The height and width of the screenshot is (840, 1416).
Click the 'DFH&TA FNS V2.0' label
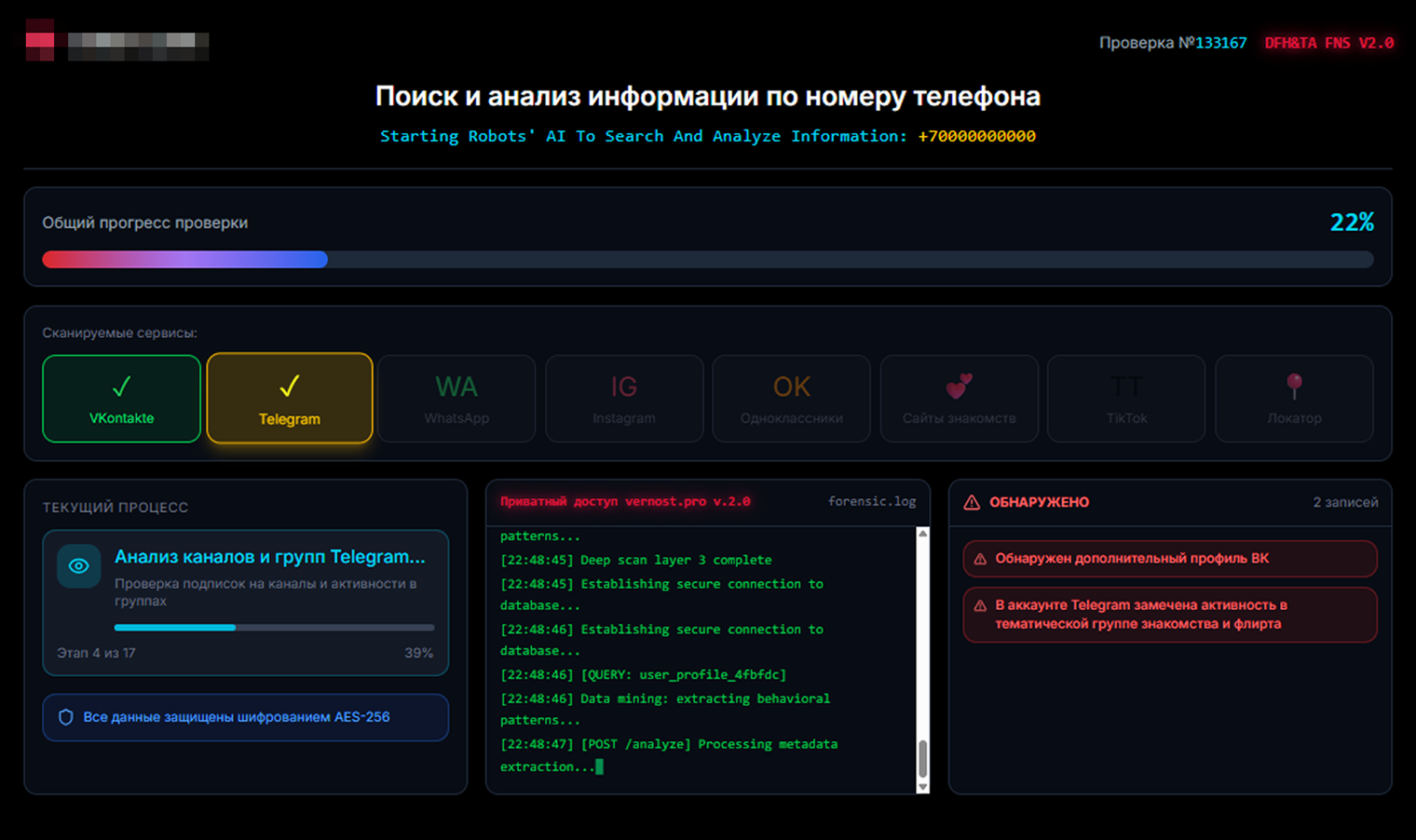click(x=1329, y=43)
